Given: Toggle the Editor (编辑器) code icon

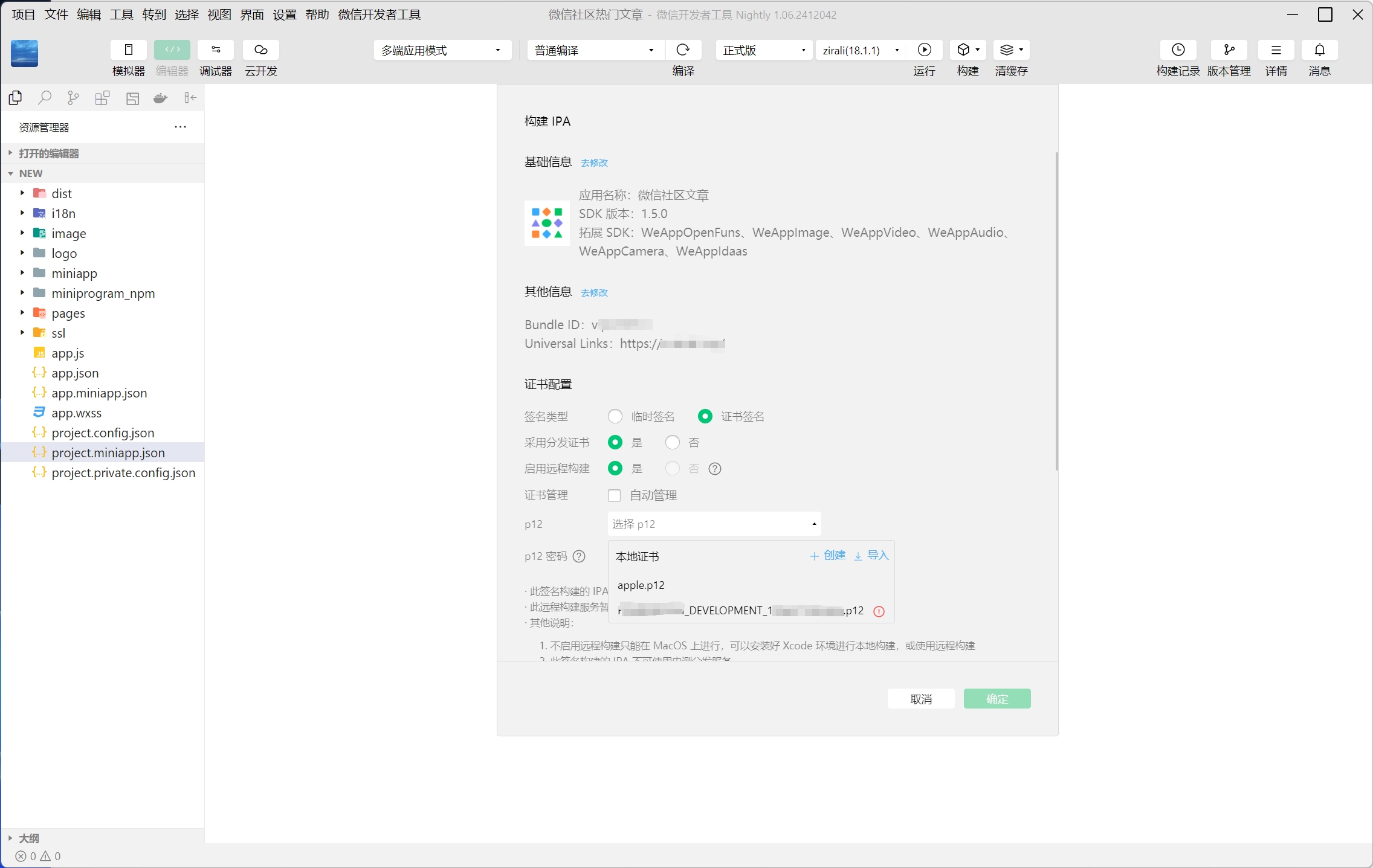Looking at the screenshot, I should click(172, 50).
